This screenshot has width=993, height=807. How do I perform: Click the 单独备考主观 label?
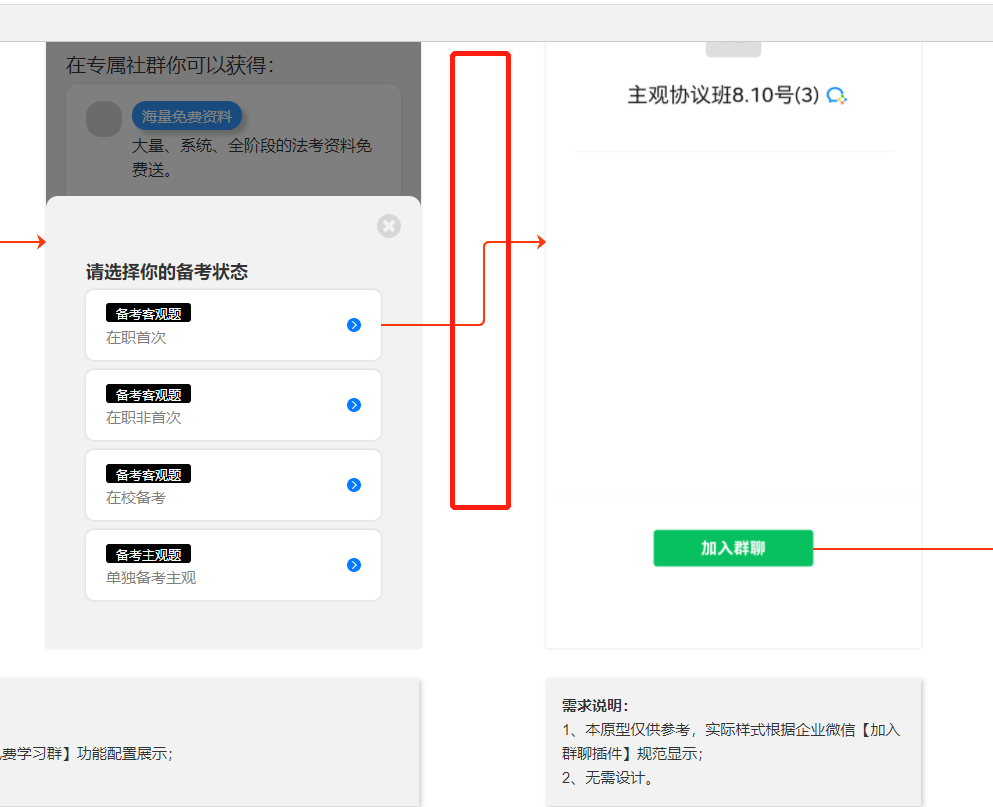151,578
